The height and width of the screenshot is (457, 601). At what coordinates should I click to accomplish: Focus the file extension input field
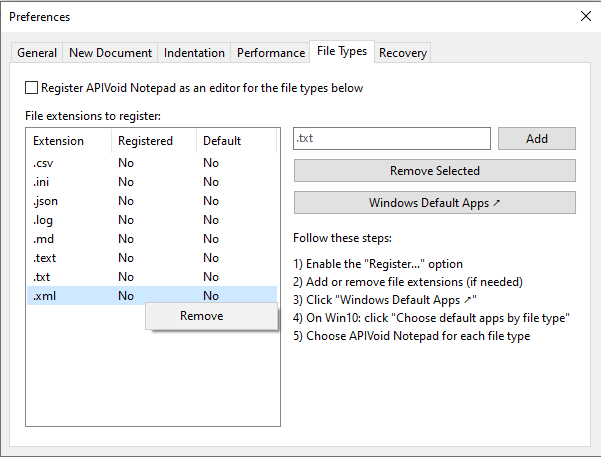coord(392,138)
